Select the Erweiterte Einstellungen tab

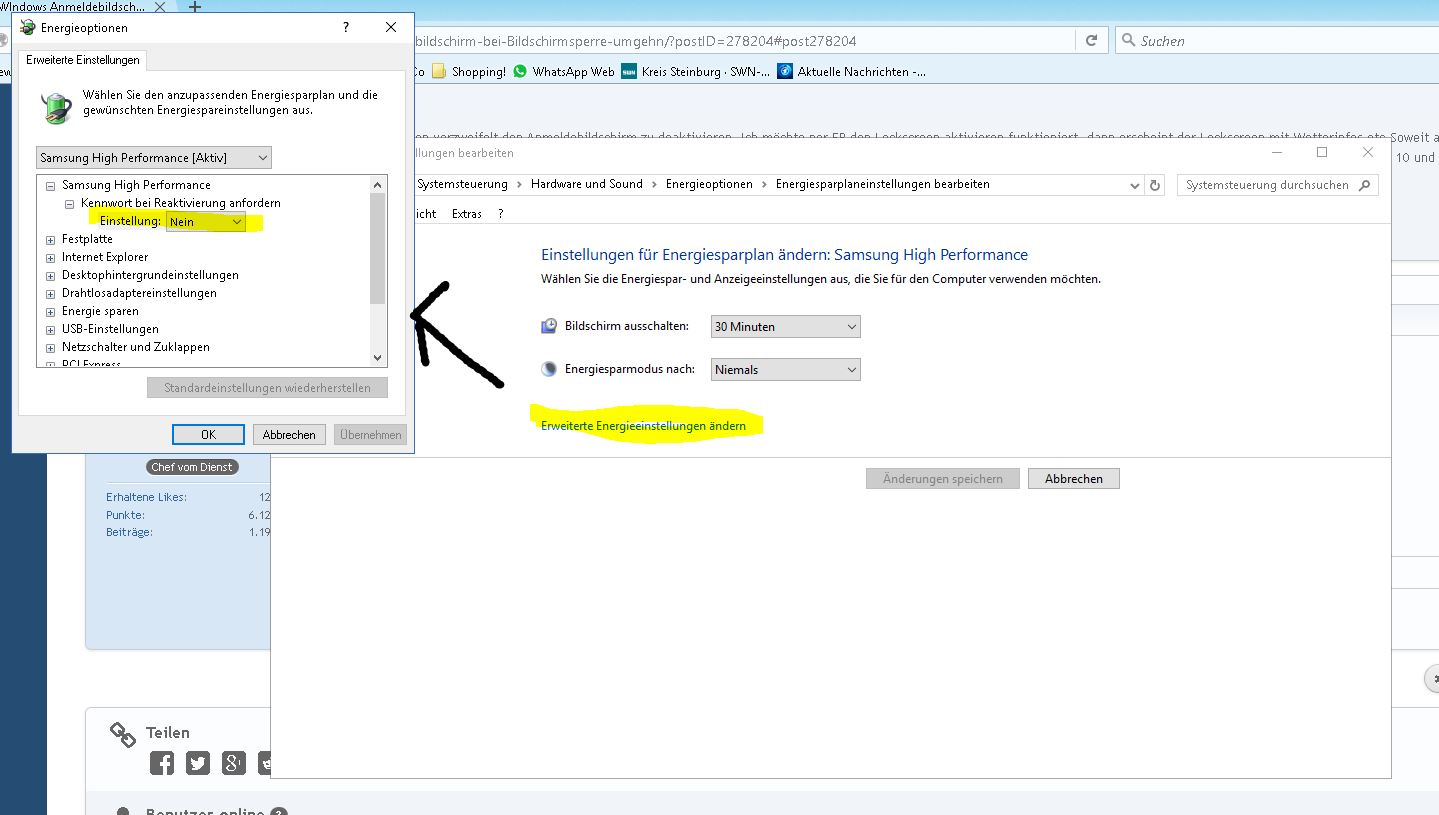[x=83, y=60]
